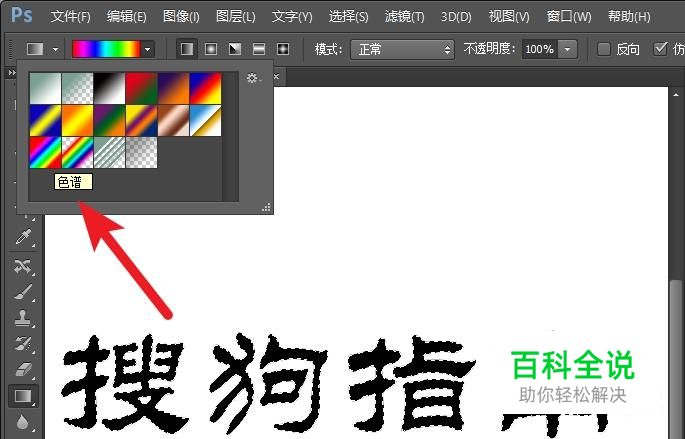Click the gradient picker resize grip
Viewport: 685px width, 439px height.
(266, 207)
